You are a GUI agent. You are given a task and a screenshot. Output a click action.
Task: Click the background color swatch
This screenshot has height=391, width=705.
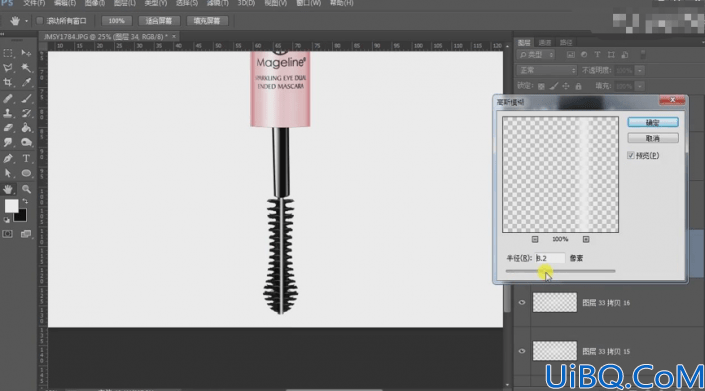pyautogui.click(x=21, y=216)
